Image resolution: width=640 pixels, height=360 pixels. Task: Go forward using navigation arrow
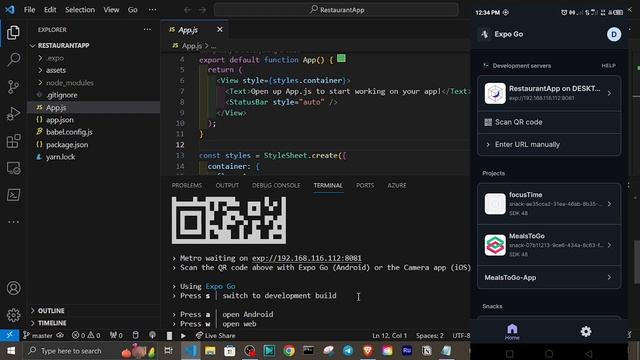202,10
